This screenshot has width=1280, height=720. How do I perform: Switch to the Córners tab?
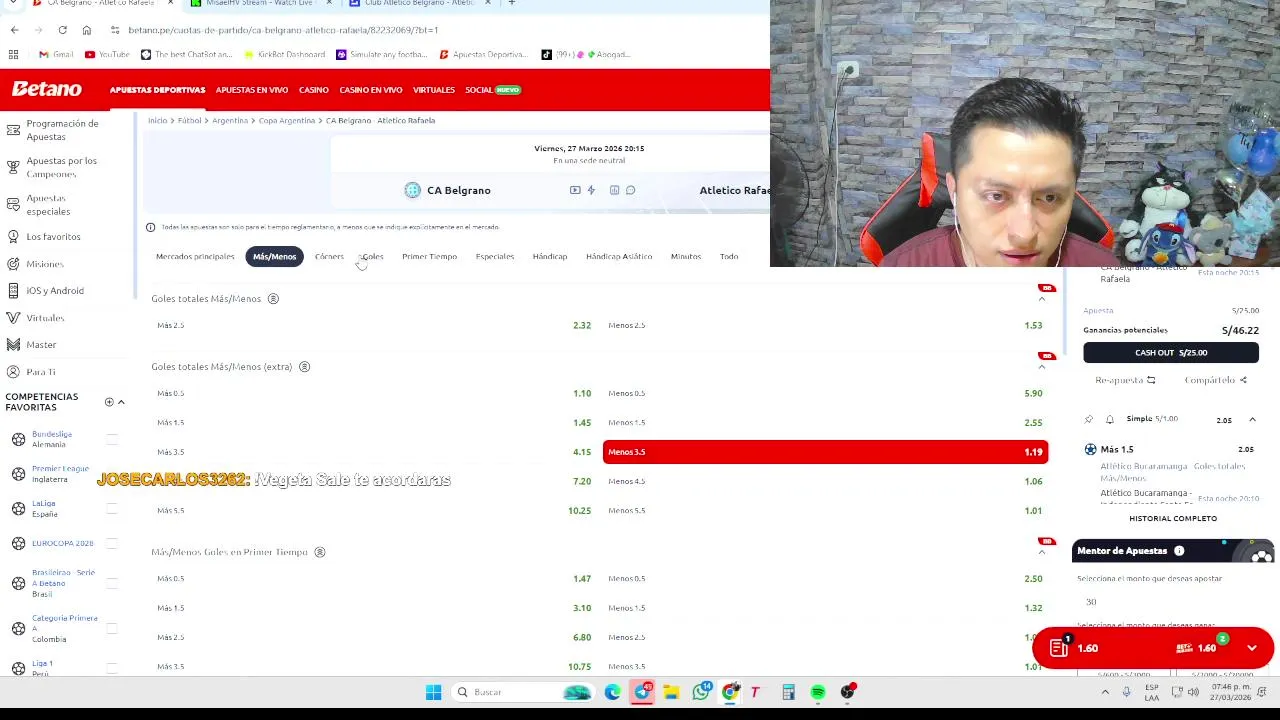click(329, 257)
